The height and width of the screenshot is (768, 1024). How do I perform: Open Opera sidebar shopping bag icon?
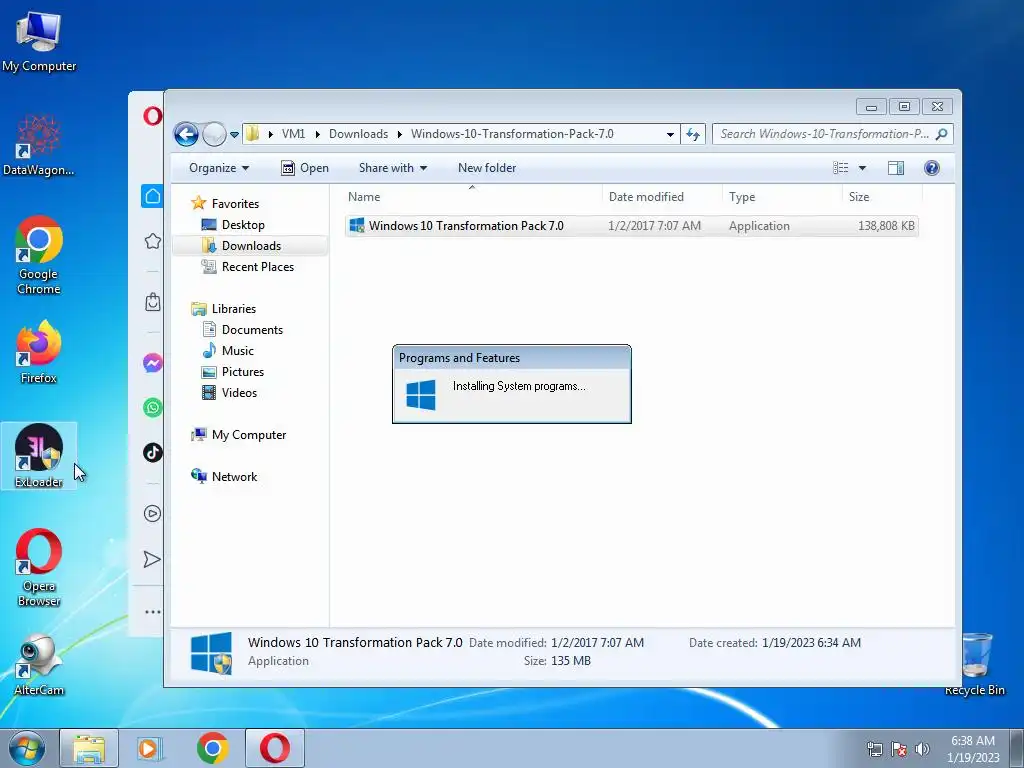[x=152, y=302]
